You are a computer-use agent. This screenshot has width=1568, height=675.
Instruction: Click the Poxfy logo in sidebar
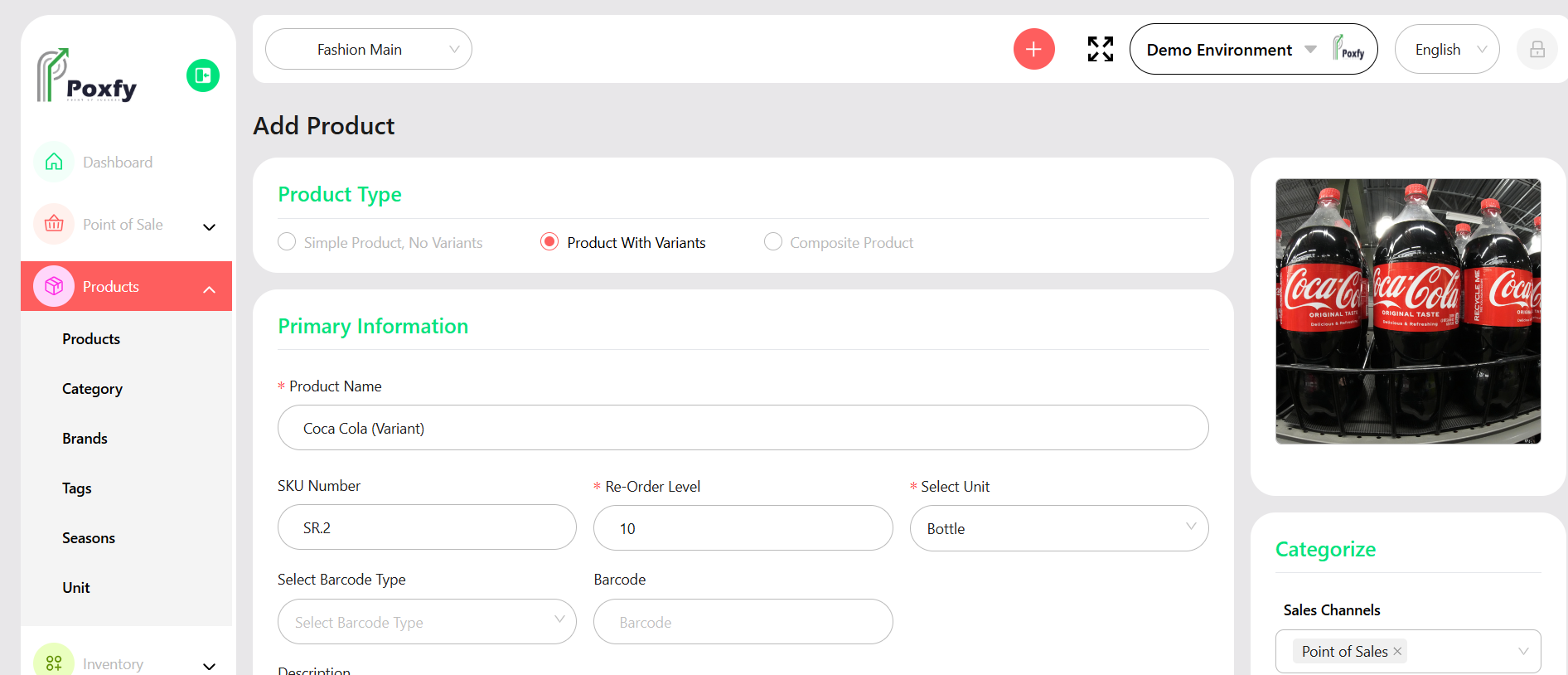pyautogui.click(x=86, y=75)
